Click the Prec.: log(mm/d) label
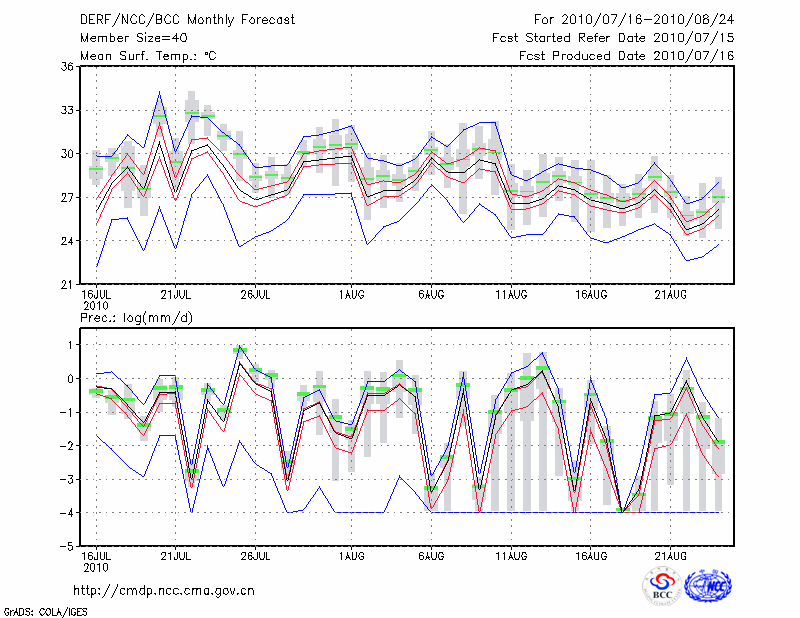Screen dimensions: 800x618 pyautogui.click(x=134, y=317)
